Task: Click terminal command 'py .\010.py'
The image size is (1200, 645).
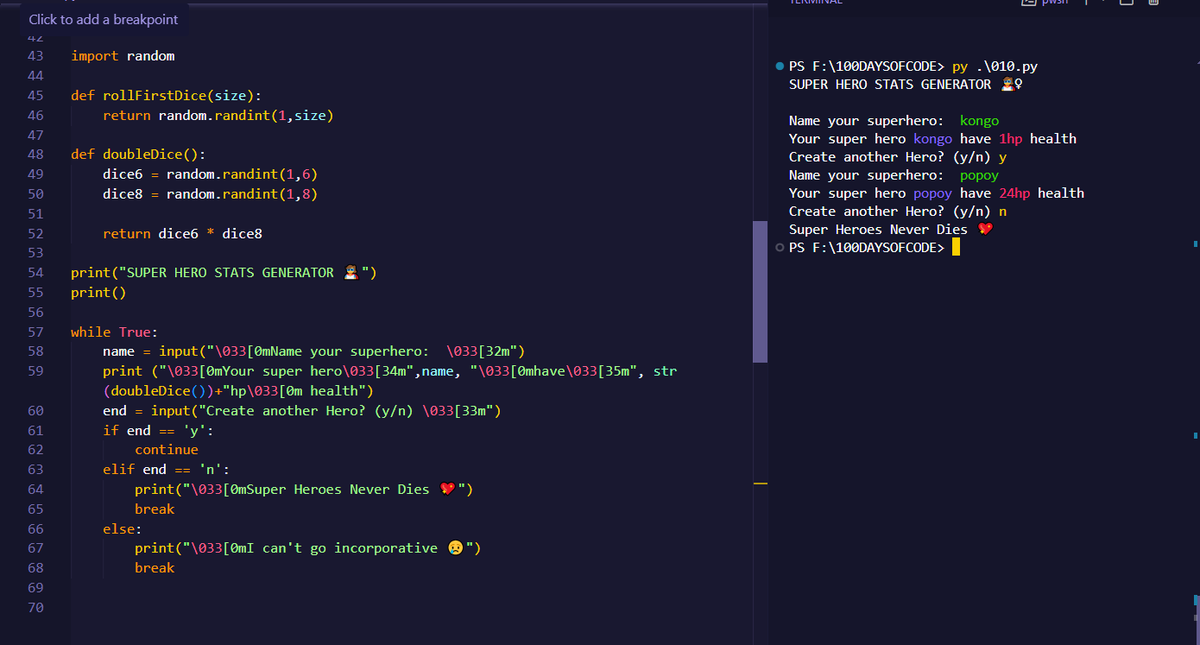Action: click(x=995, y=67)
